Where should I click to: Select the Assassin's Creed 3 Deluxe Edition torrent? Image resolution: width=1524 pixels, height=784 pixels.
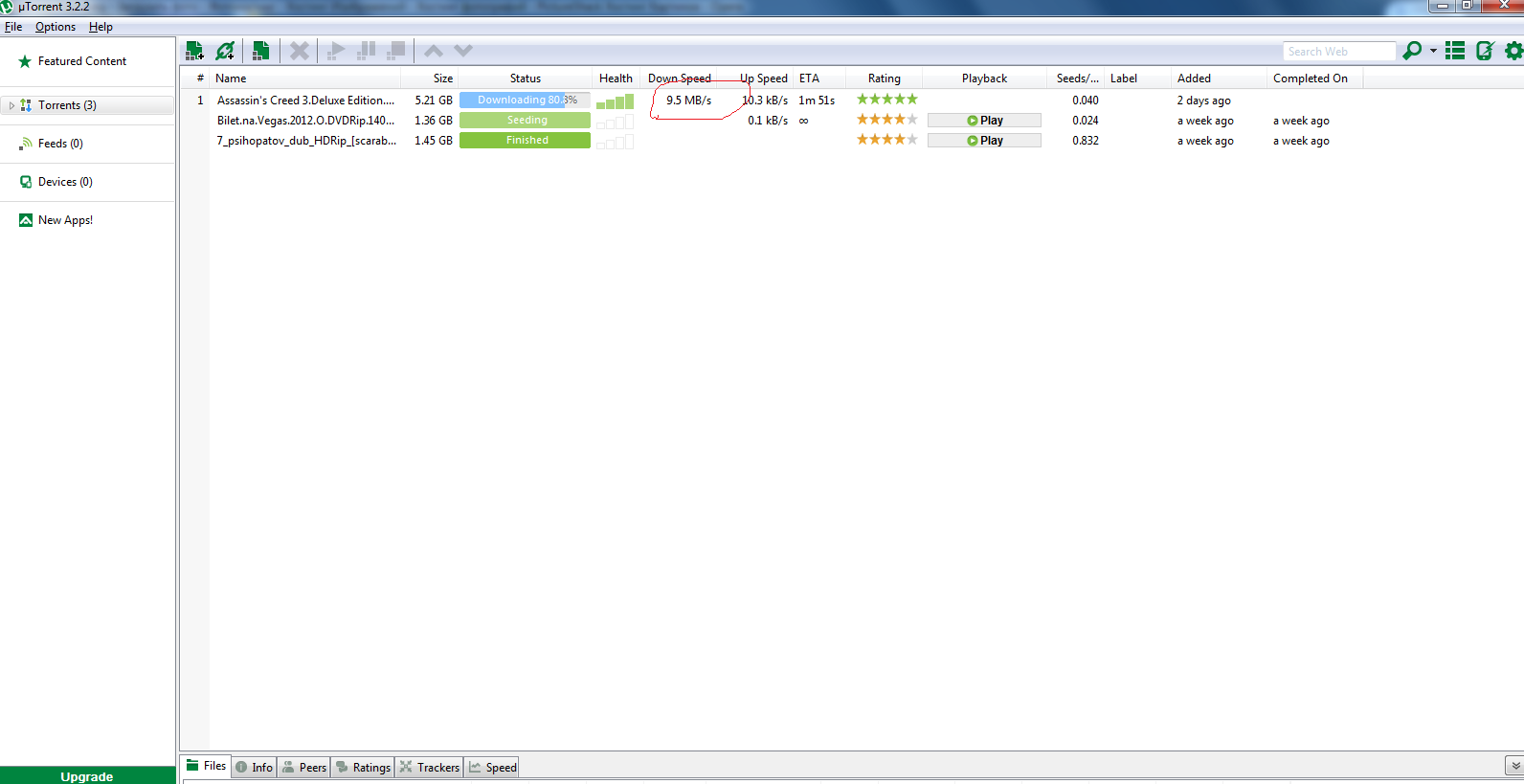coord(305,101)
